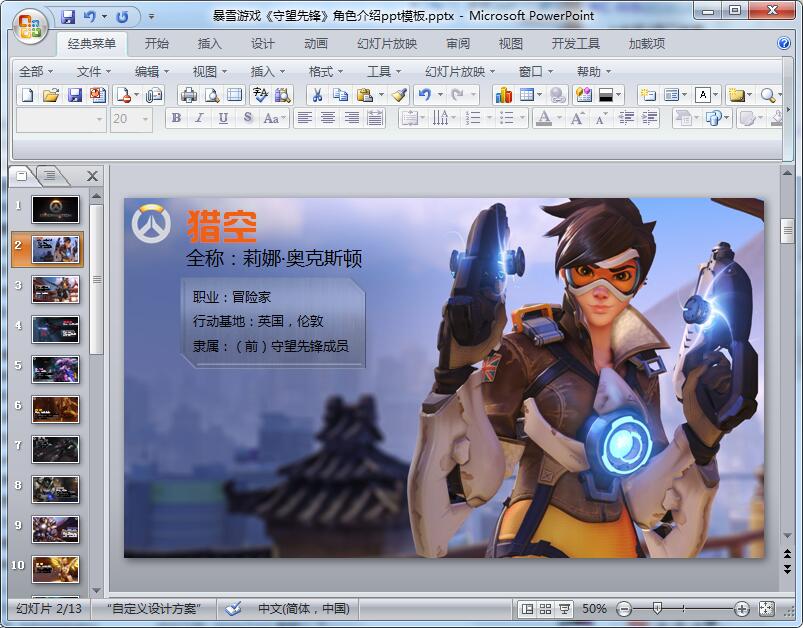Open the font color dropdown arrow
Screen dimensions: 803x628
tap(559, 118)
